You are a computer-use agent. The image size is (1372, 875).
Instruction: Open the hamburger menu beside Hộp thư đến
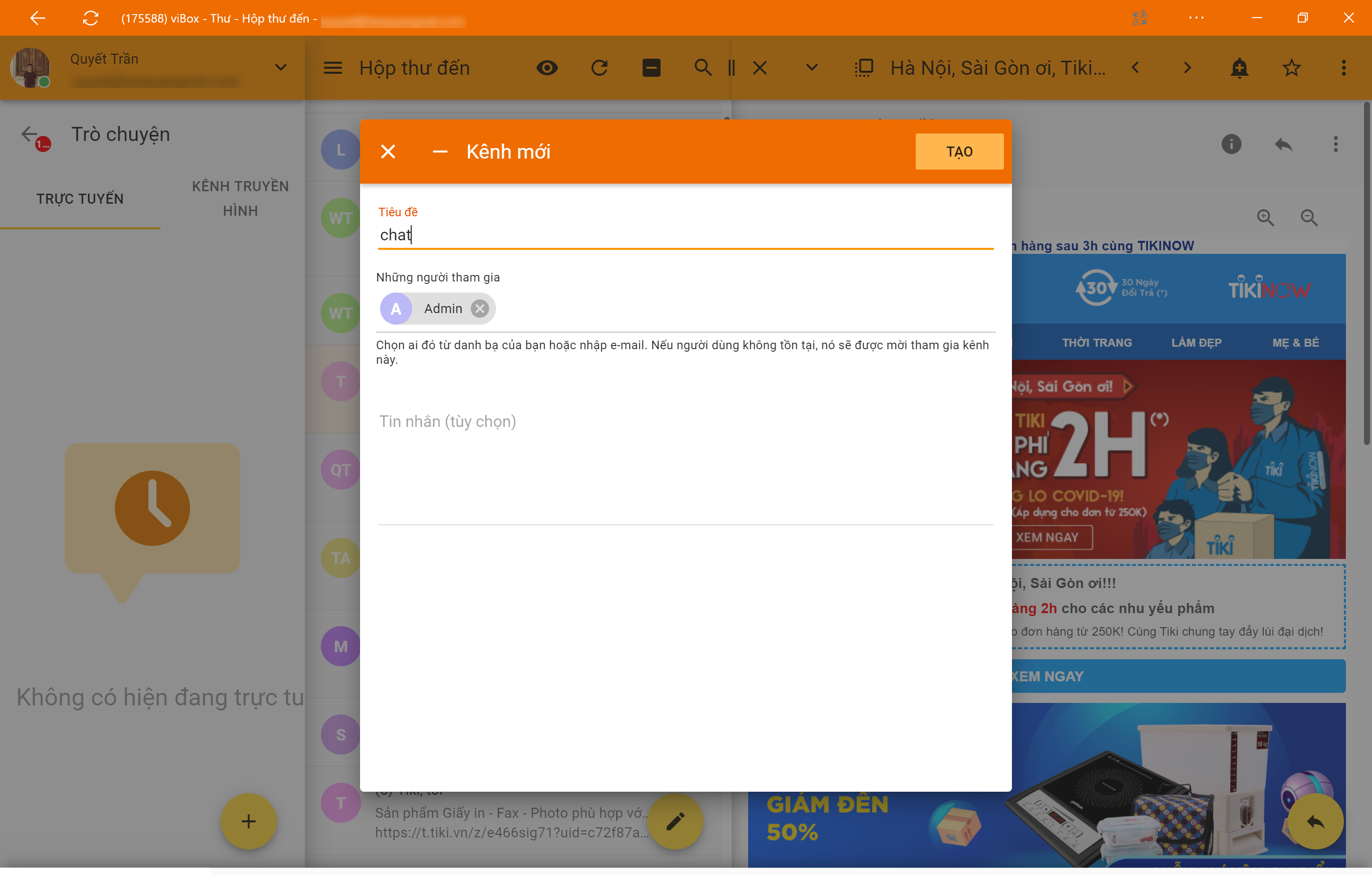[333, 68]
